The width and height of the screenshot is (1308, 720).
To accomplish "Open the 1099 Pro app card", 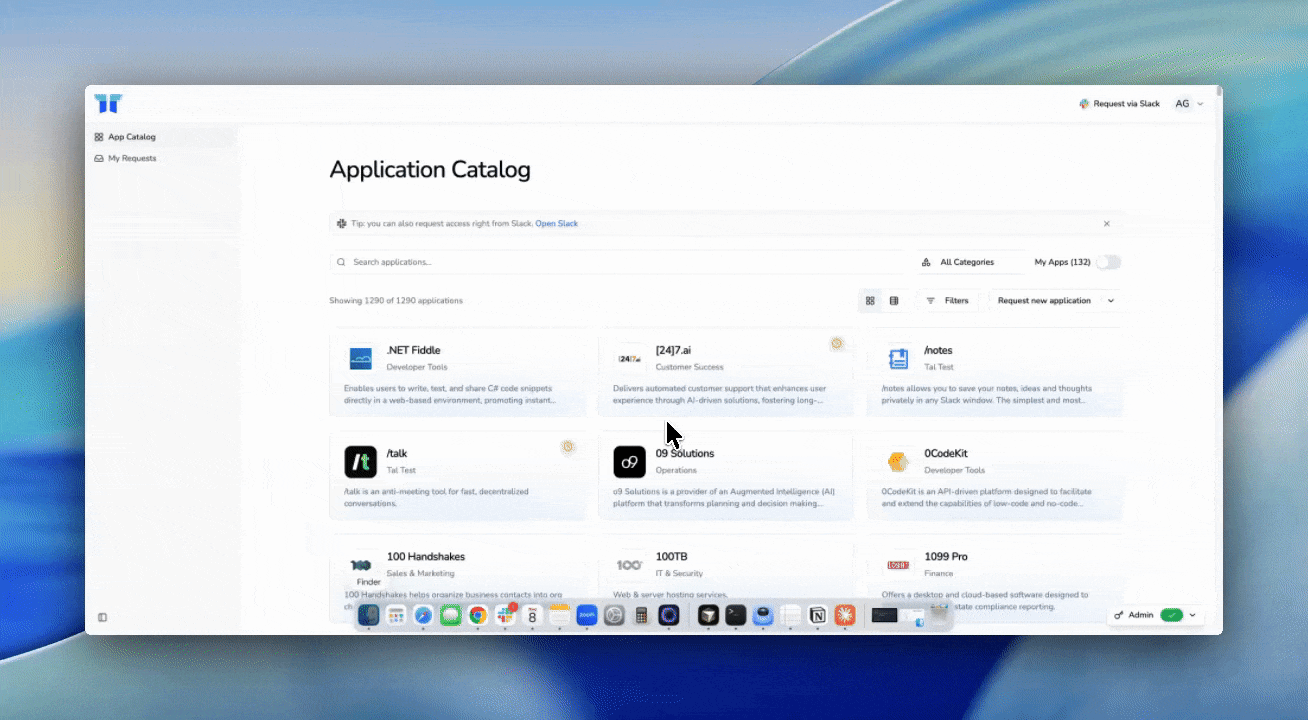I will [995, 578].
